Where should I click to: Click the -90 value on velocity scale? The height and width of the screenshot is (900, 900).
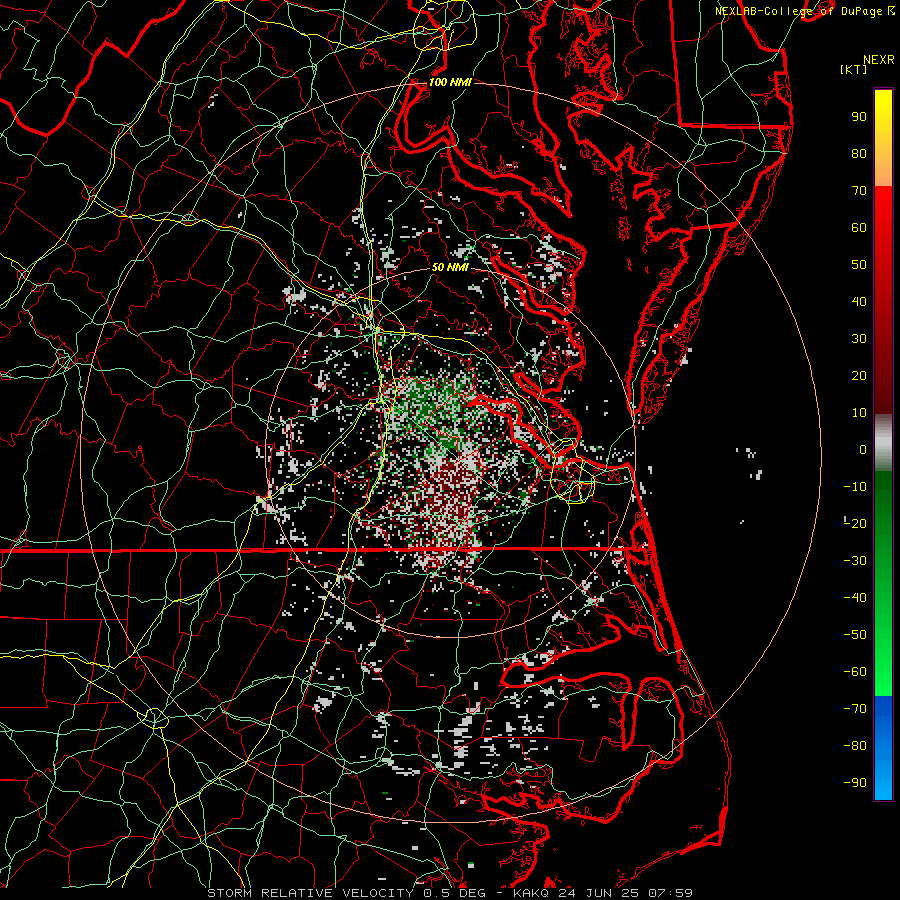tap(855, 783)
